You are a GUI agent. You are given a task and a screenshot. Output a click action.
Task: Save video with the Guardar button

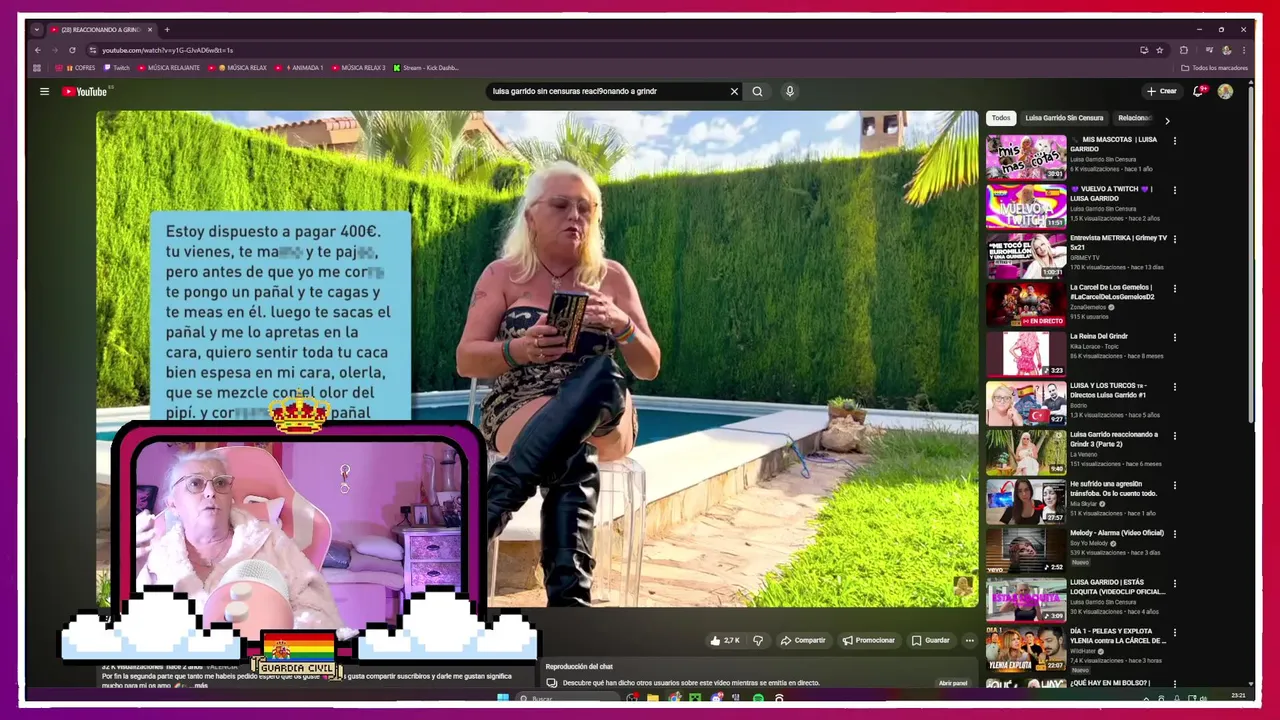click(x=930, y=640)
